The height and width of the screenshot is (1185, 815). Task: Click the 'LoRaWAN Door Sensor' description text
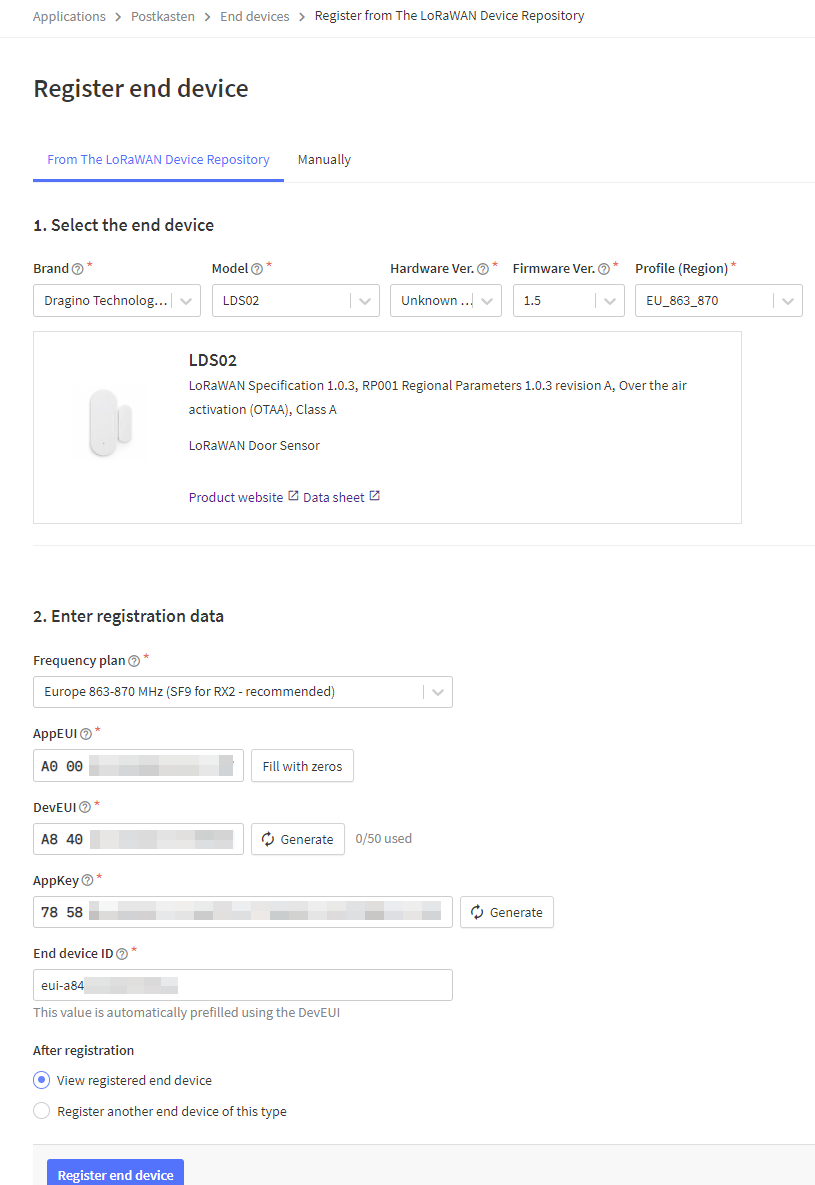[x=254, y=446]
